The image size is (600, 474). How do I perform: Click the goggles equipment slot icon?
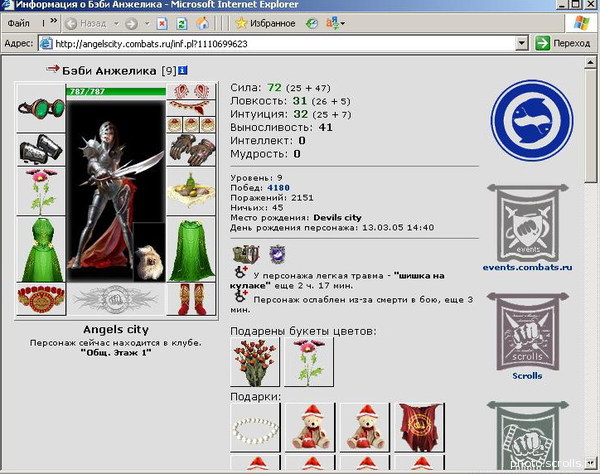coord(41,108)
